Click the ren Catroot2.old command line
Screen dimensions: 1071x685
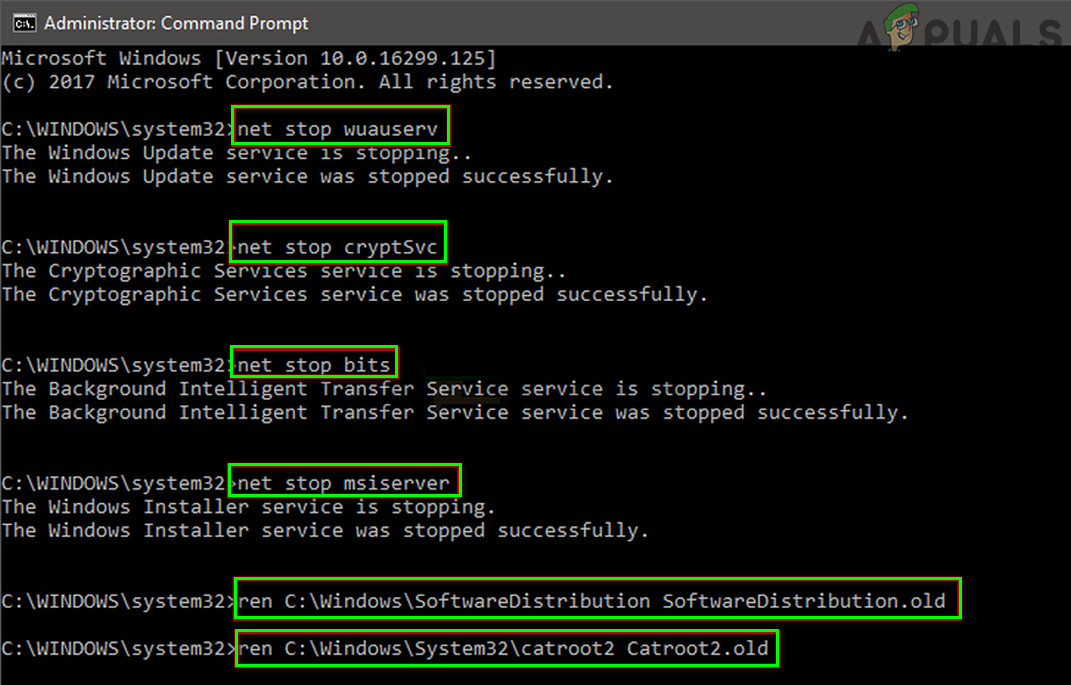point(504,649)
